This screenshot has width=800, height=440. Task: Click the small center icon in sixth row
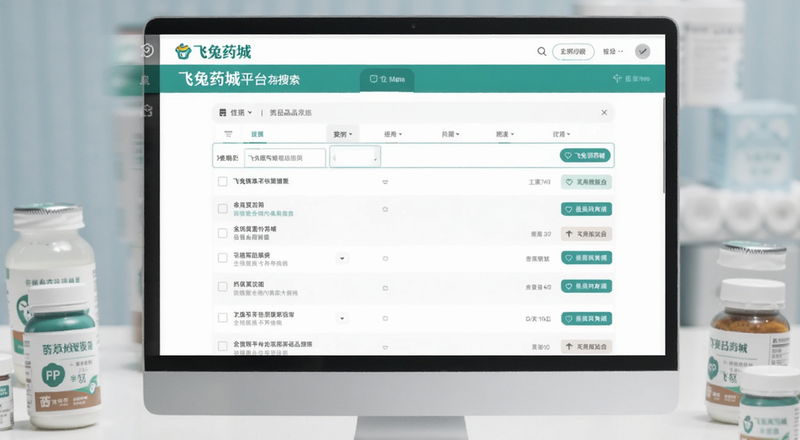coord(385,319)
